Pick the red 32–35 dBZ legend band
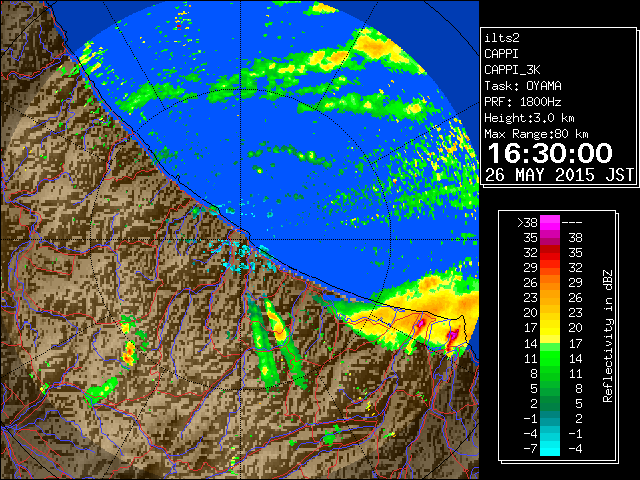Screen dimensions: 640x480 click(x=550, y=253)
